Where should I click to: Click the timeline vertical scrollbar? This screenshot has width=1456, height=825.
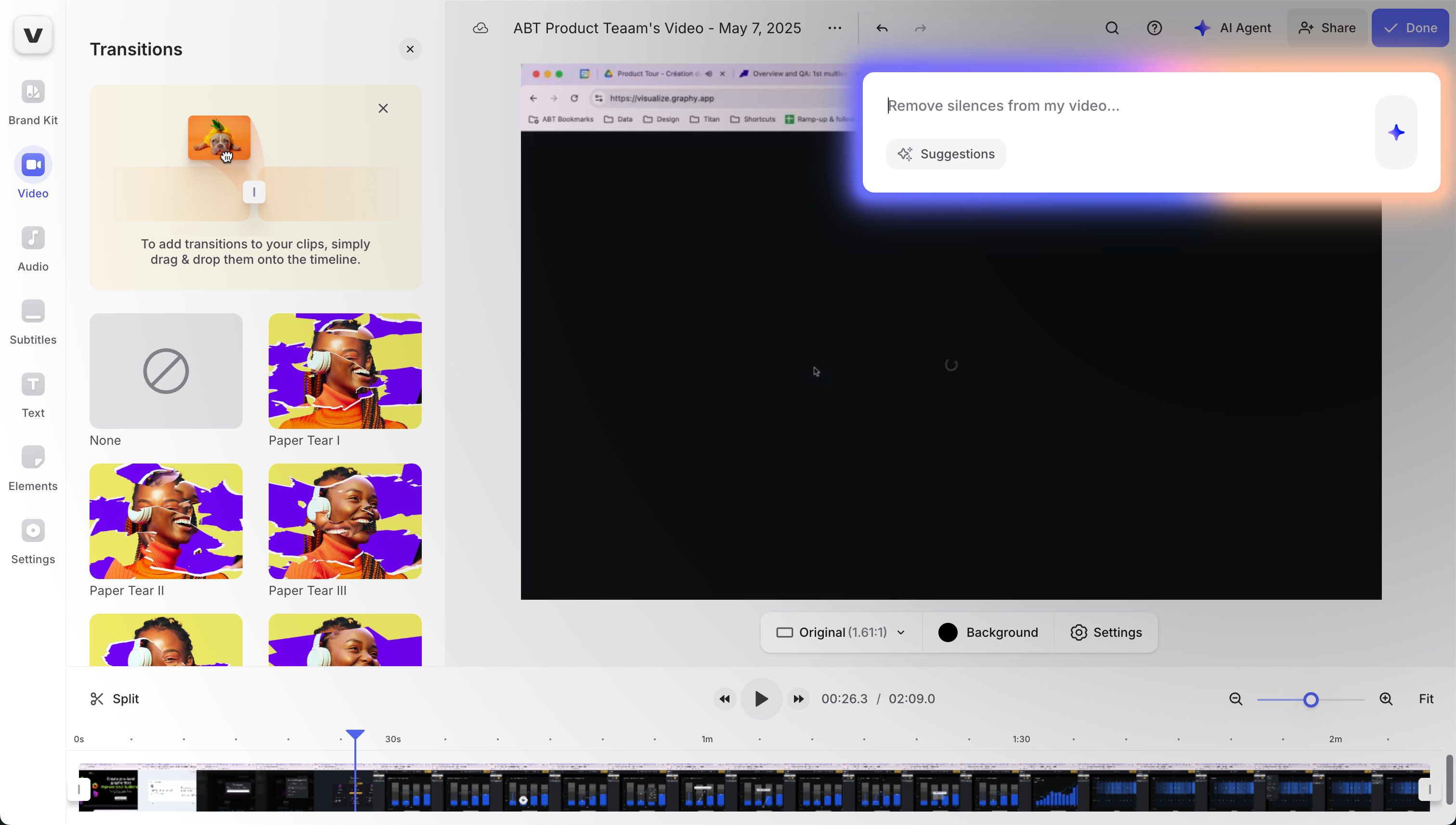1449,779
